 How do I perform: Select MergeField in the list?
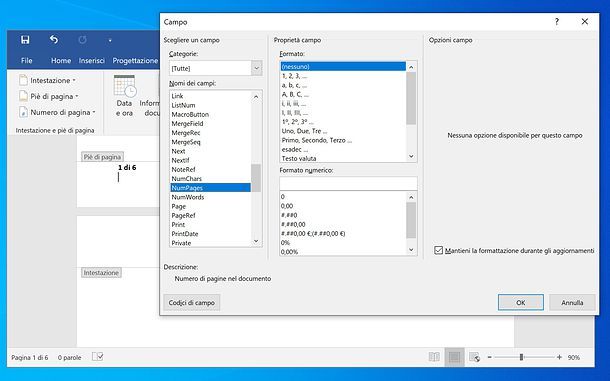point(210,124)
